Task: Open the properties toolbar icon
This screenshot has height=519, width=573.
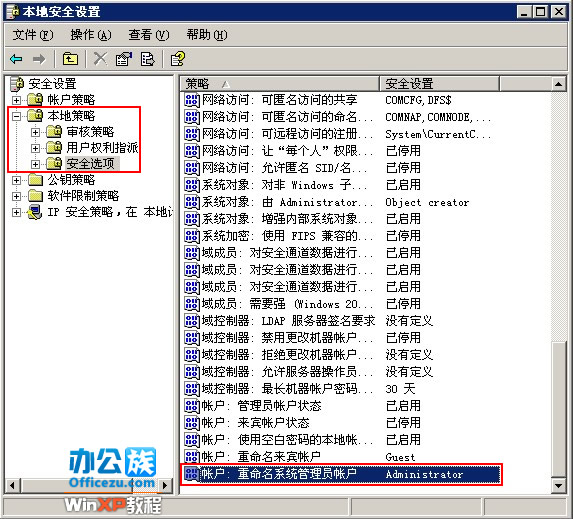Action: 124,59
